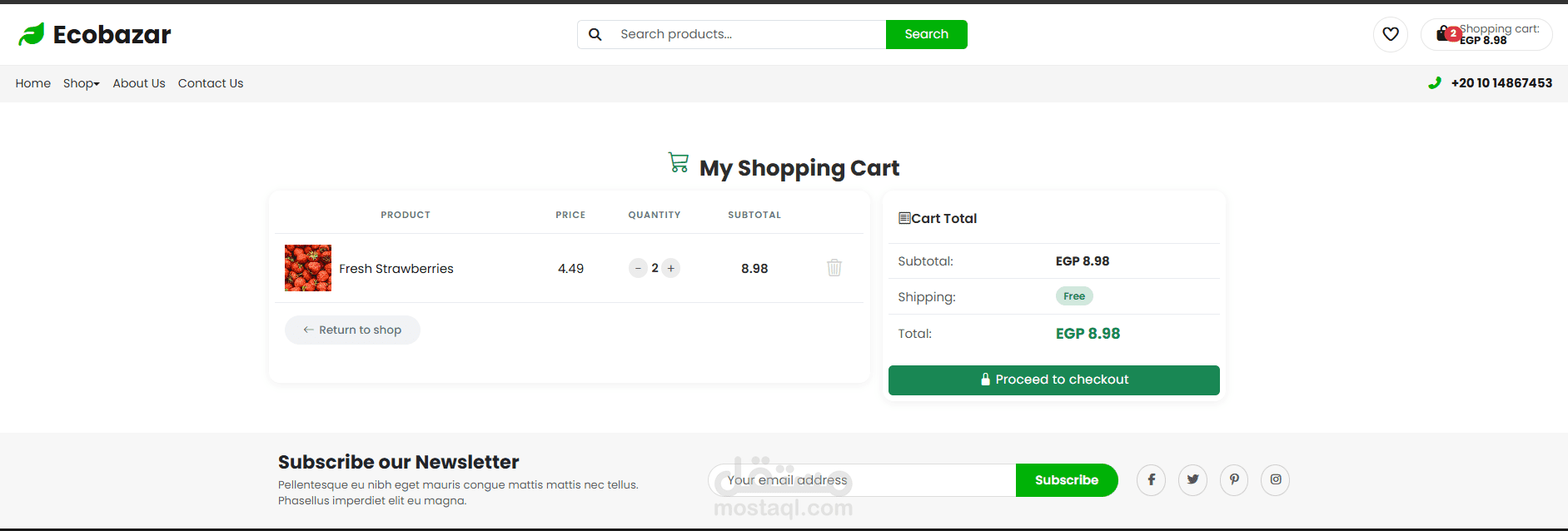The height and width of the screenshot is (531, 1568).
Task: Proceed to checkout
Action: pyautogui.click(x=1053, y=380)
